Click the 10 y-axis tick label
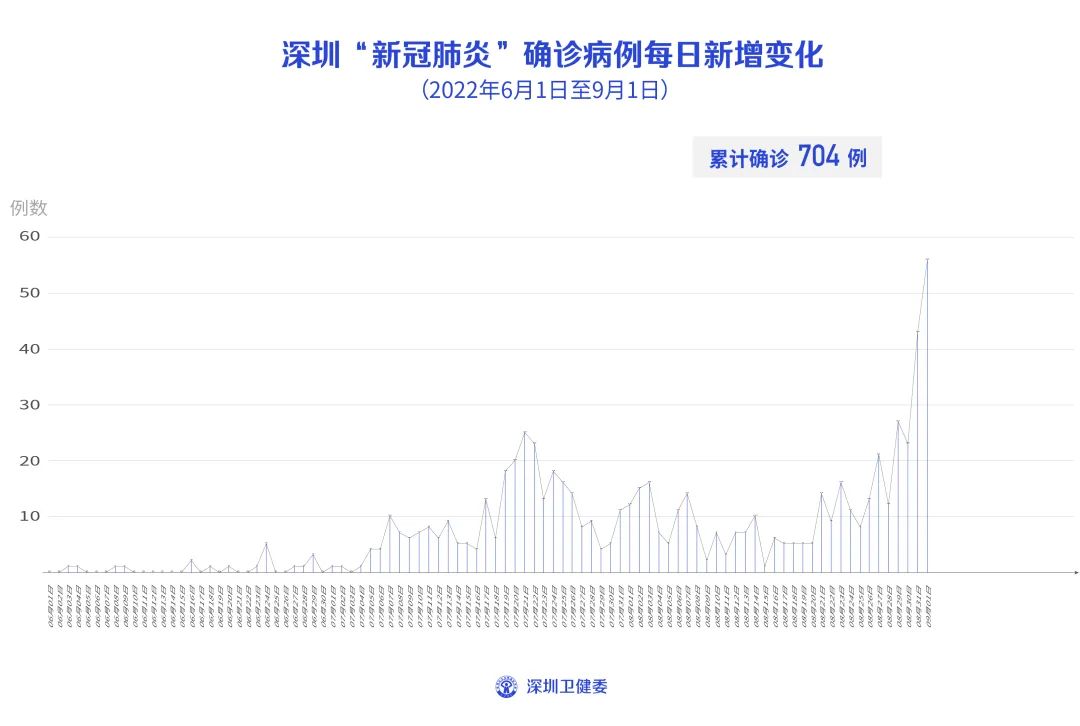The image size is (1080, 726). (x=28, y=517)
